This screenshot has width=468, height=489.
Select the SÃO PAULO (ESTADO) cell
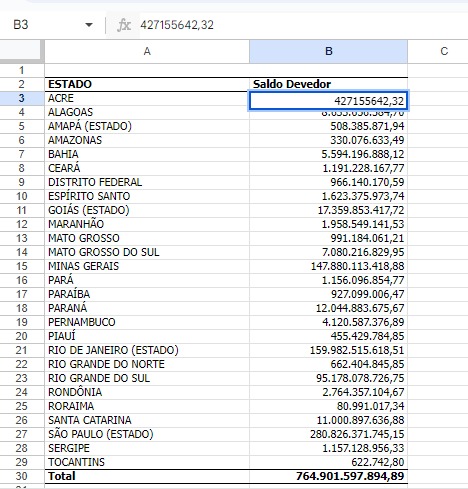point(147,434)
